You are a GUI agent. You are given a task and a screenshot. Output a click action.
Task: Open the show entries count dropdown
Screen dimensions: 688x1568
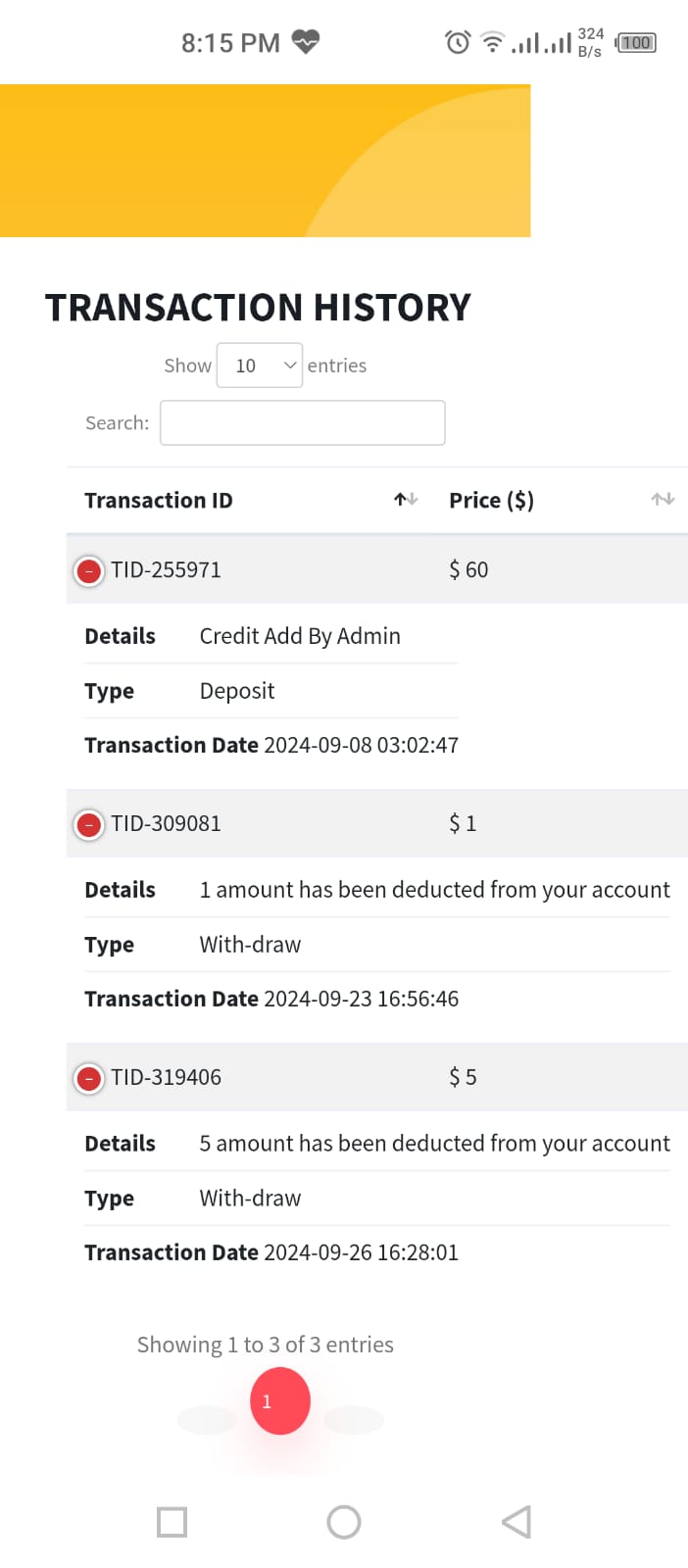(x=260, y=366)
